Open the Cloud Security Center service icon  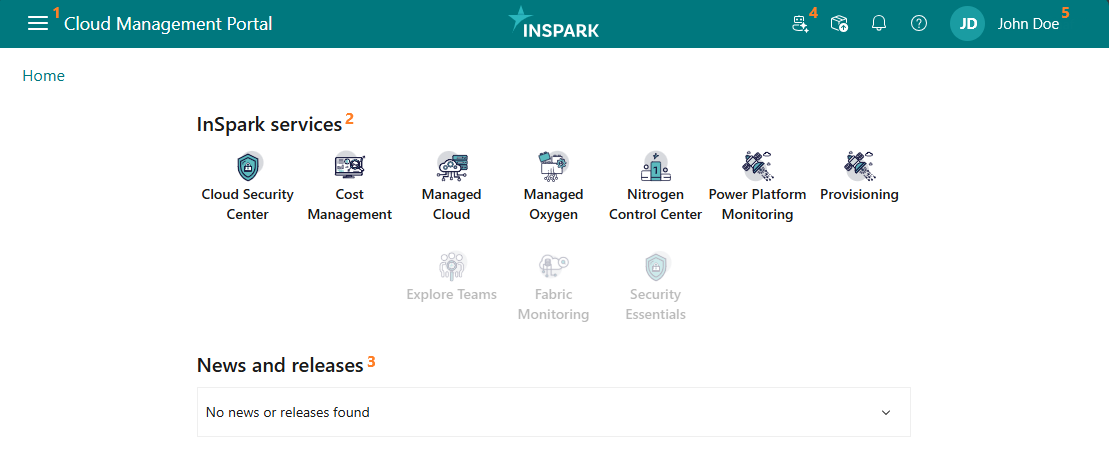(248, 166)
